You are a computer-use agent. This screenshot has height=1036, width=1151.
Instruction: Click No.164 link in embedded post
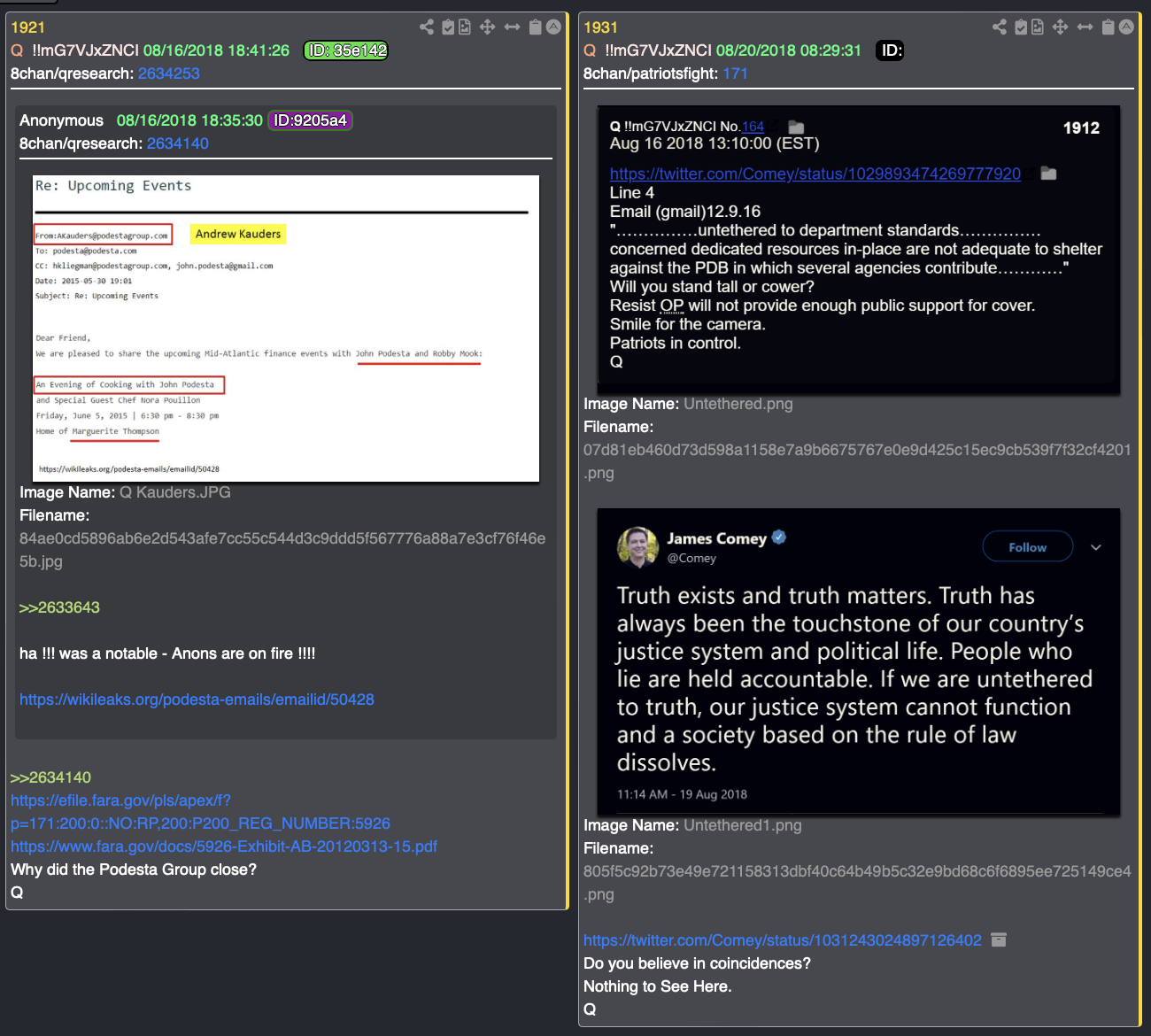tap(753, 127)
